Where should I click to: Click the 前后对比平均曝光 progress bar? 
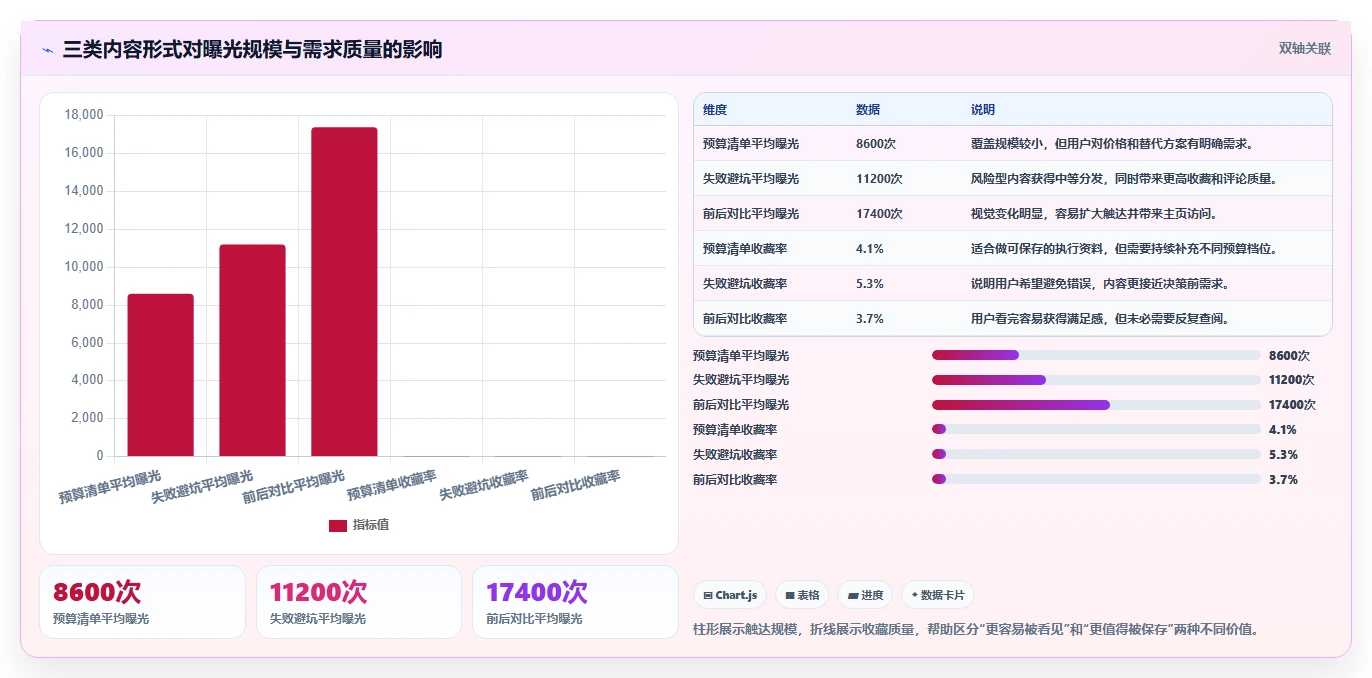pos(1096,405)
